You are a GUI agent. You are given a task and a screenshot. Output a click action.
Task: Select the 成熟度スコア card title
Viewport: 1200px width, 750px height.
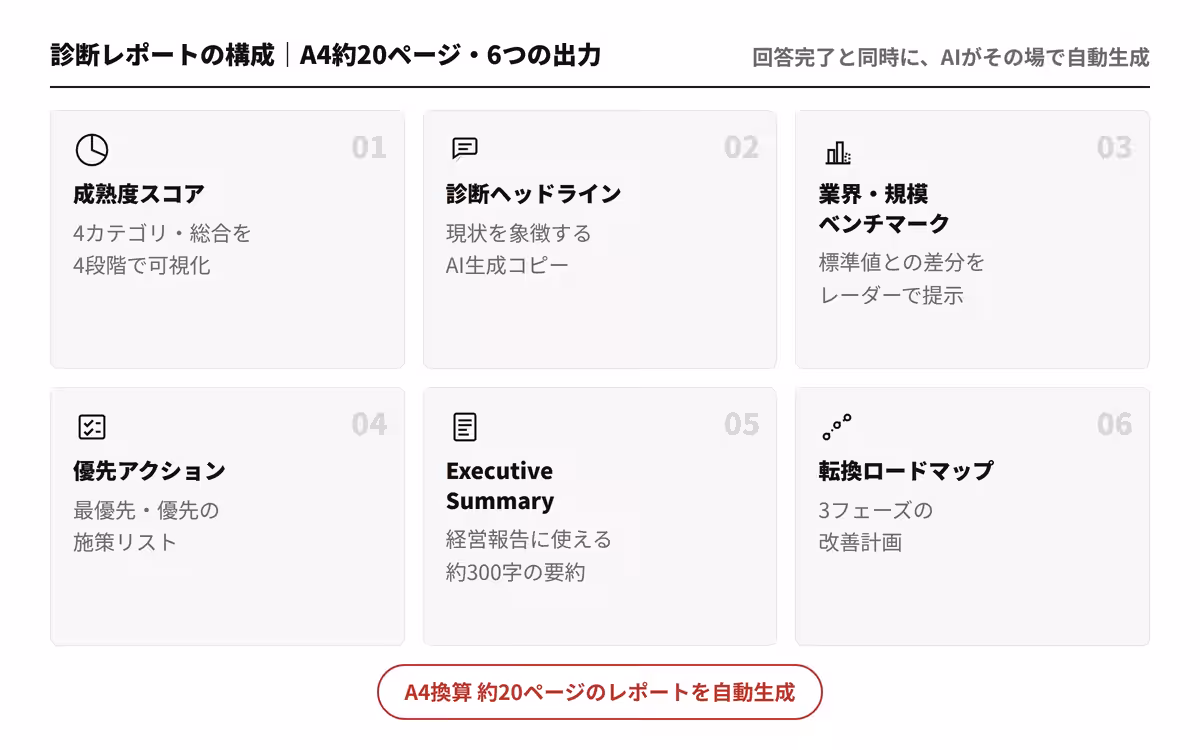[139, 194]
